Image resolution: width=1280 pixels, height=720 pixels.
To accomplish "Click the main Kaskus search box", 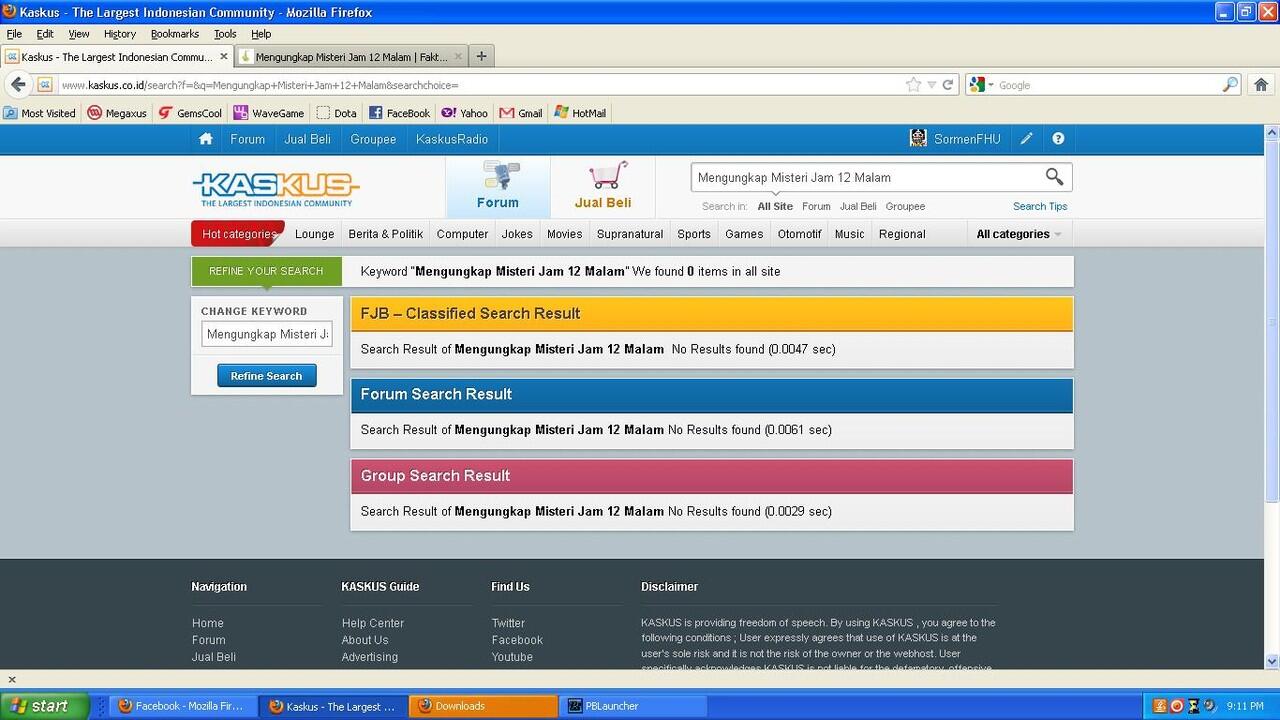I will pyautogui.click(x=865, y=177).
